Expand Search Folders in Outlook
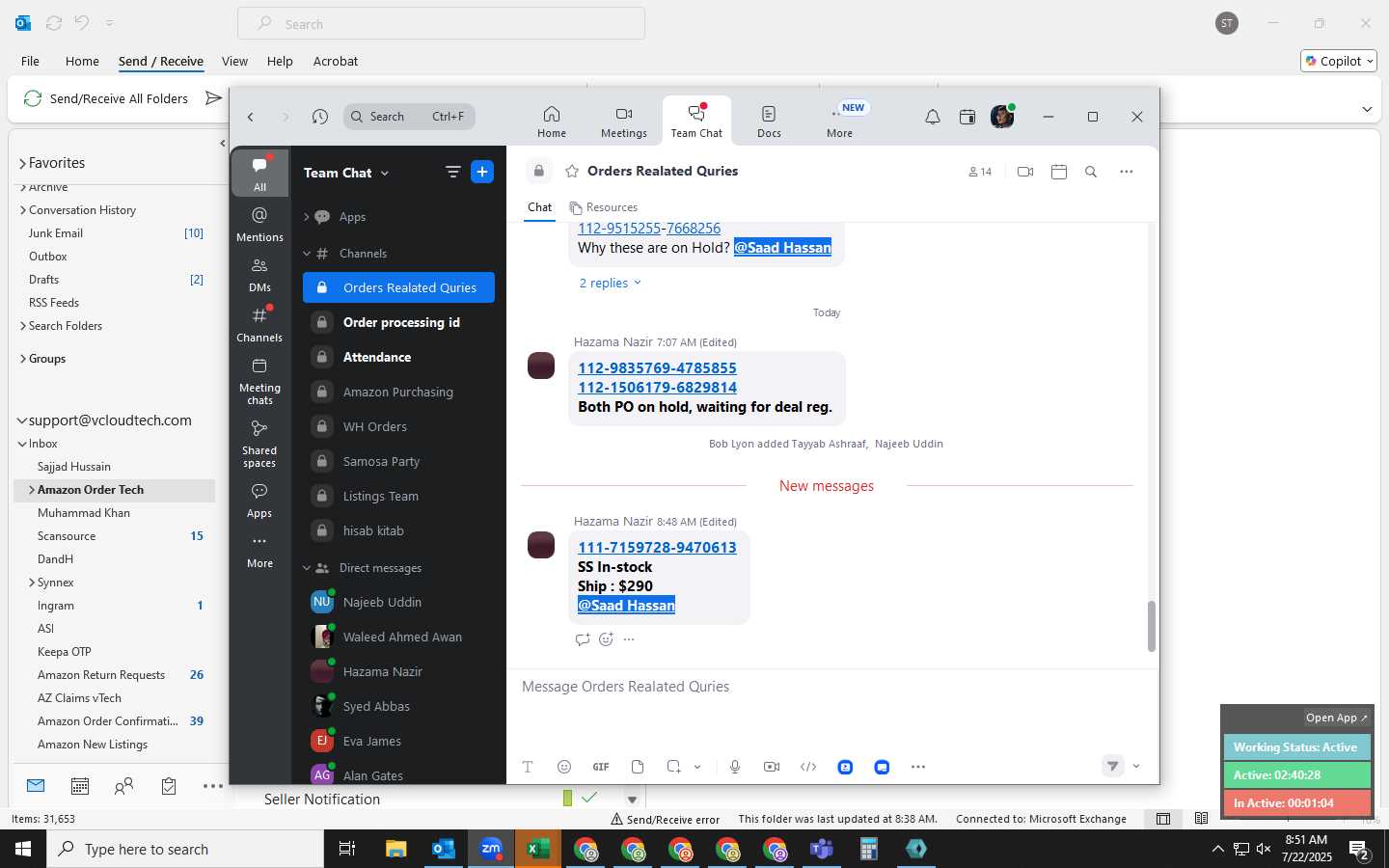The image size is (1389, 868). coord(23,326)
